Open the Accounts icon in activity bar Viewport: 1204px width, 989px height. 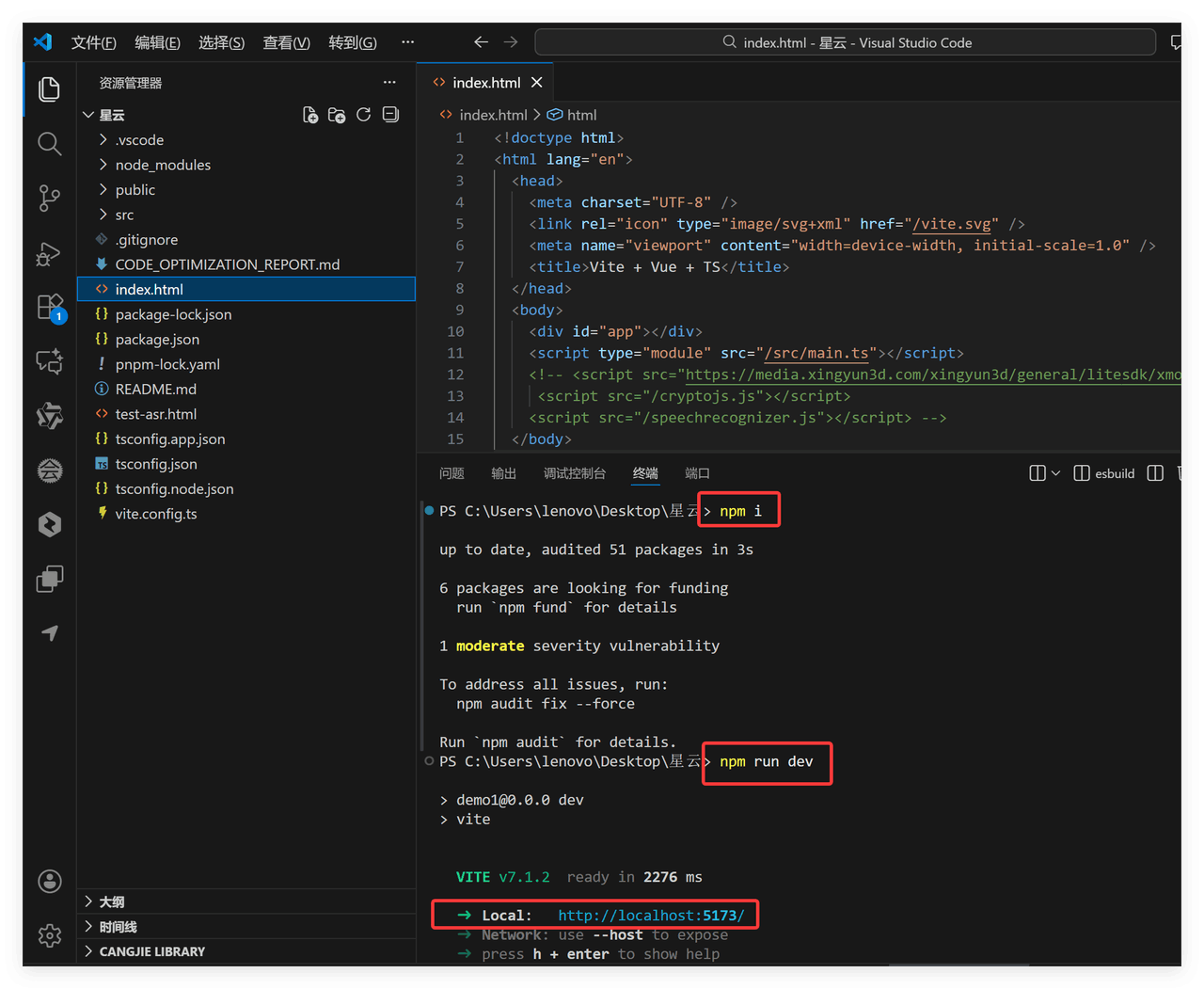[x=50, y=881]
